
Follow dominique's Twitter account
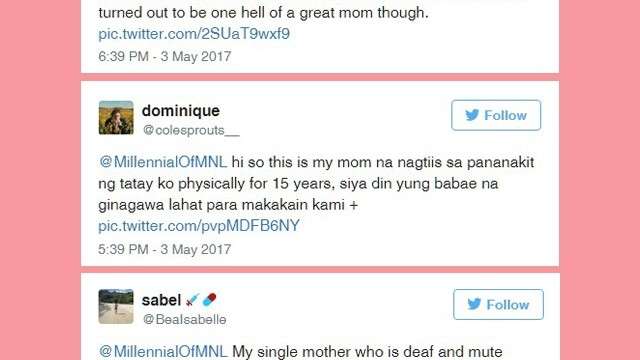click(x=496, y=115)
